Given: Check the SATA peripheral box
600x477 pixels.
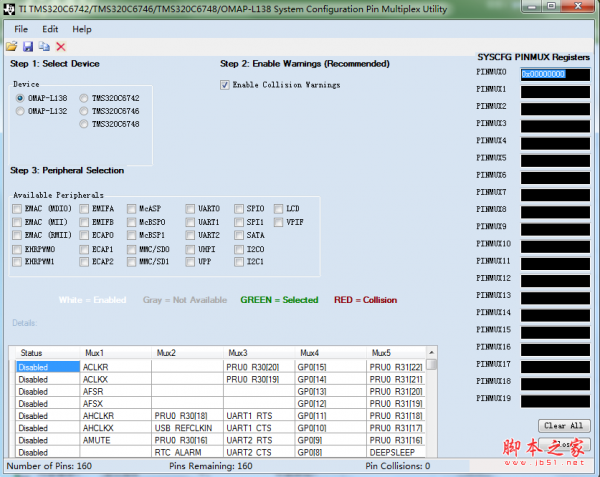Looking at the screenshot, I should pos(238,235).
